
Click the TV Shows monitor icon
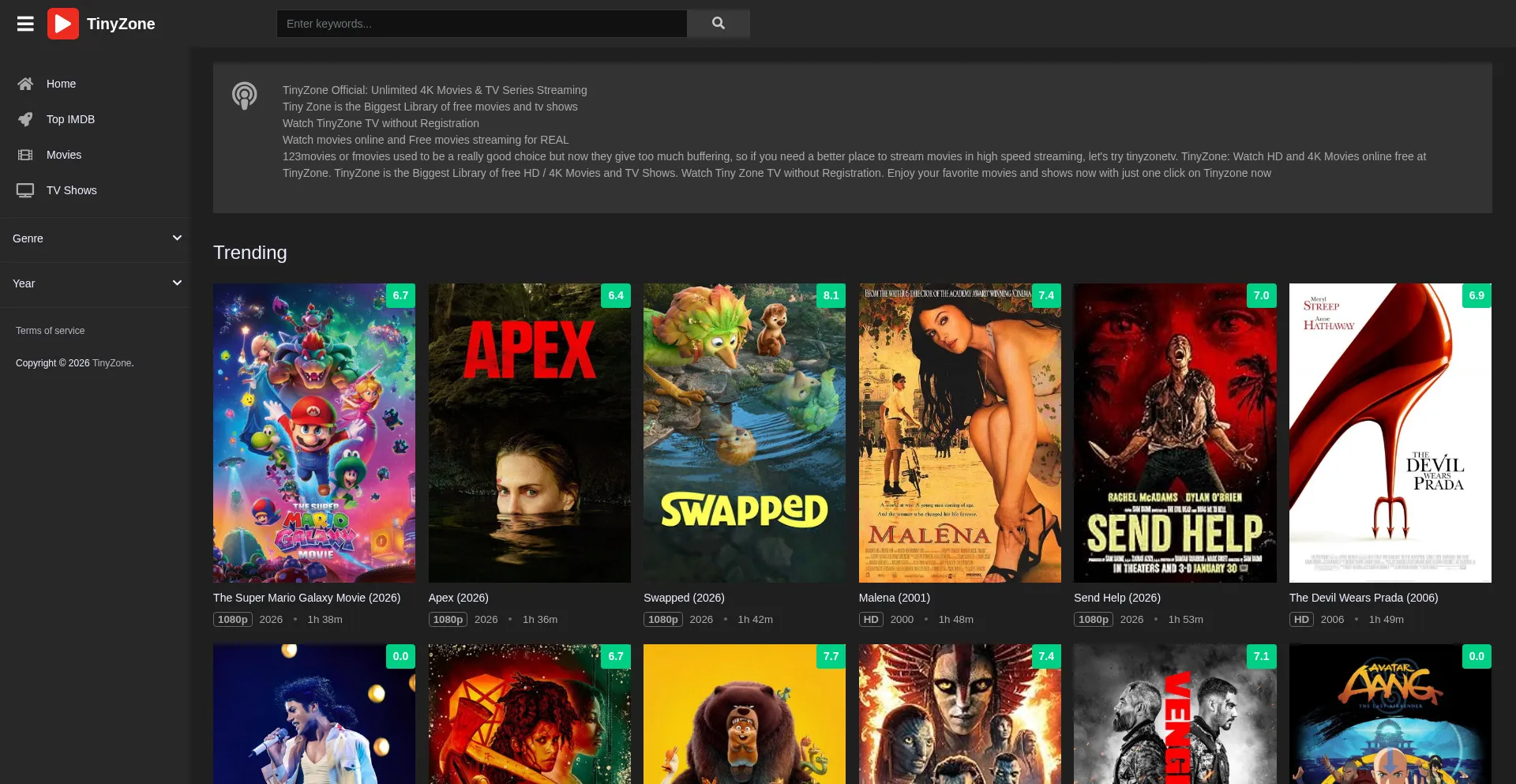pyautogui.click(x=25, y=190)
